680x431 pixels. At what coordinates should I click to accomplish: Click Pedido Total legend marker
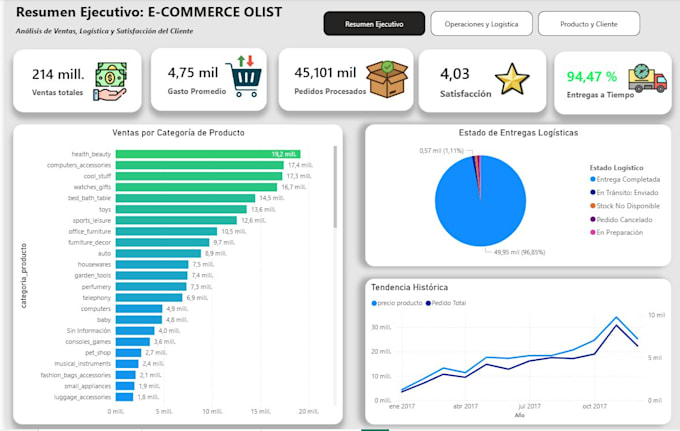[x=428, y=303]
